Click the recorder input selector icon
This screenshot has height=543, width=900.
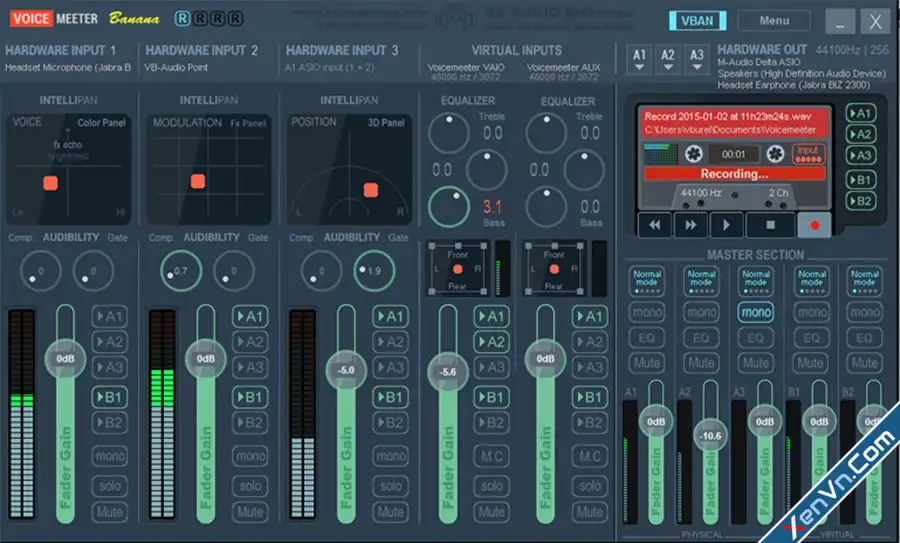809,154
